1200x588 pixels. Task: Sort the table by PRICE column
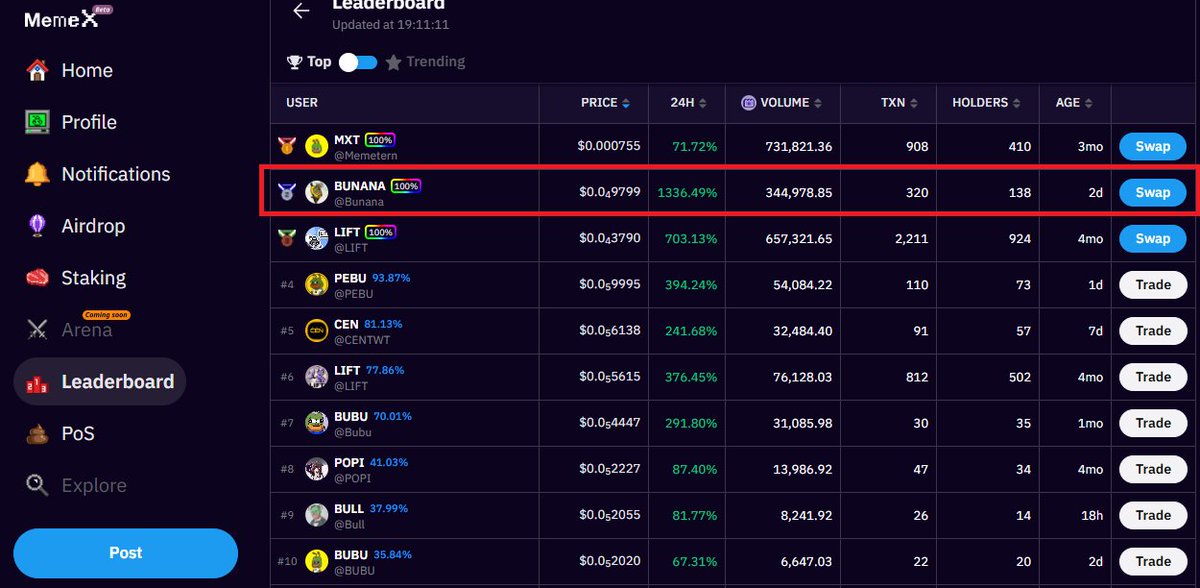tap(605, 103)
